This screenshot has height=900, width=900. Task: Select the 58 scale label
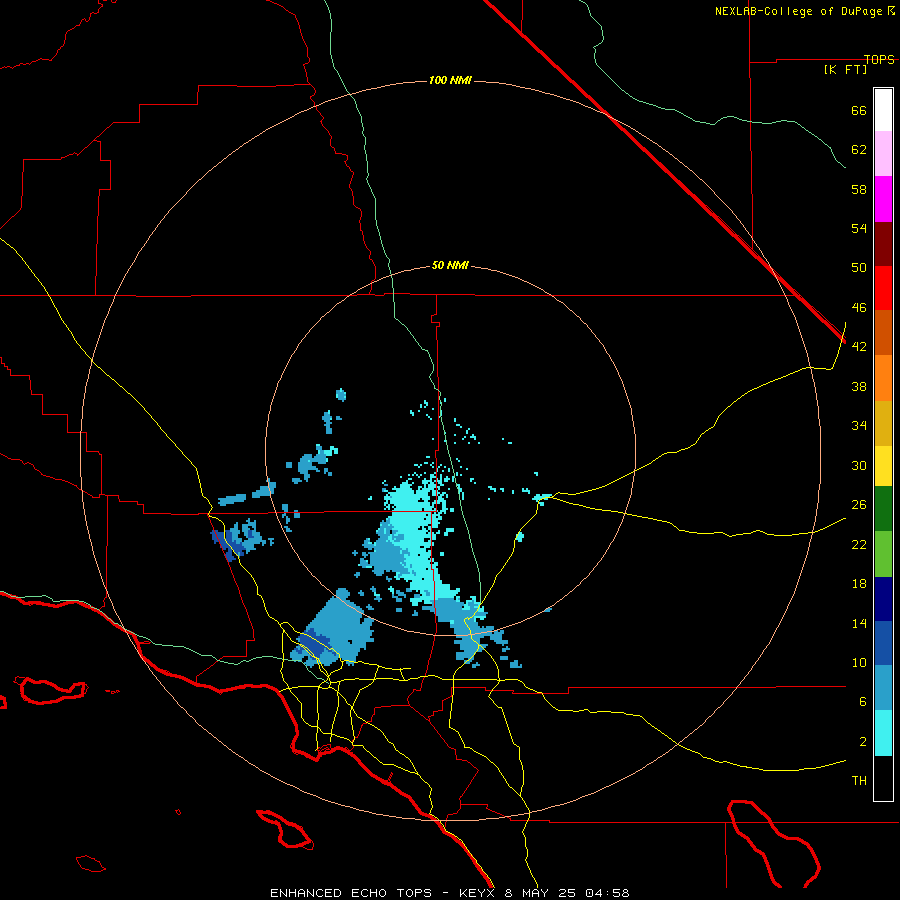point(859,189)
